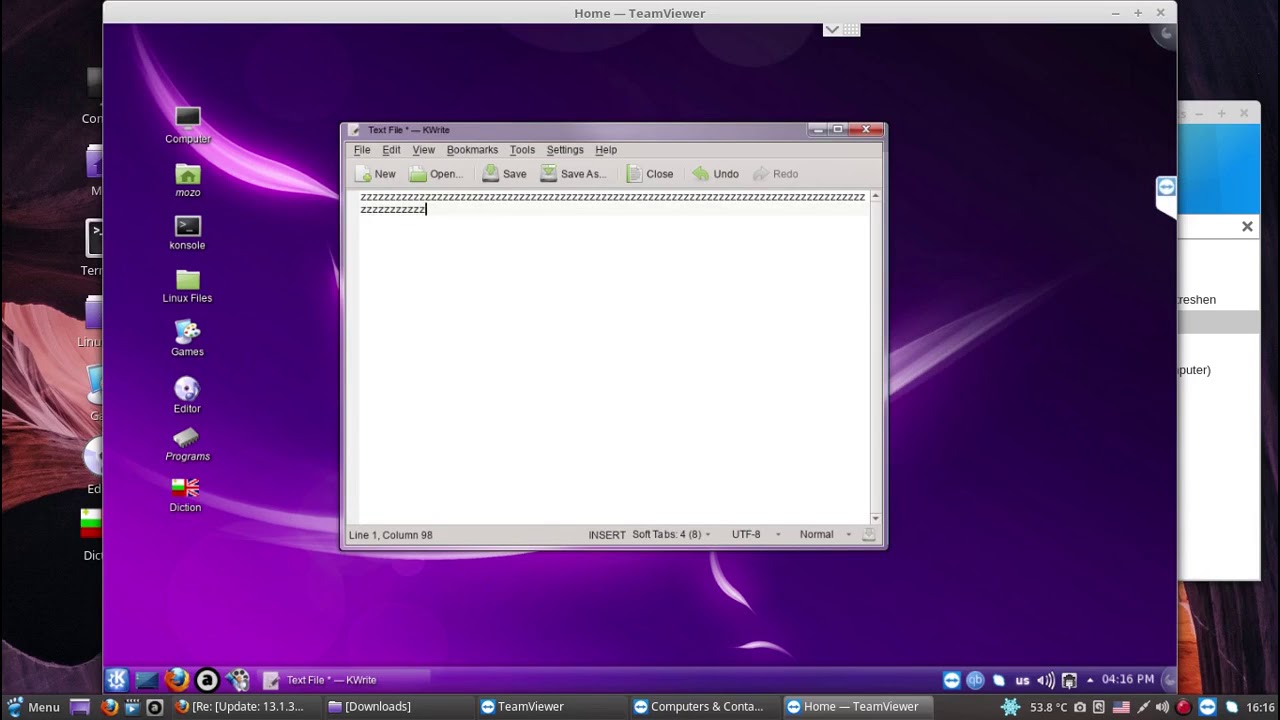Click the greyed Redo toolbar button

[775, 174]
